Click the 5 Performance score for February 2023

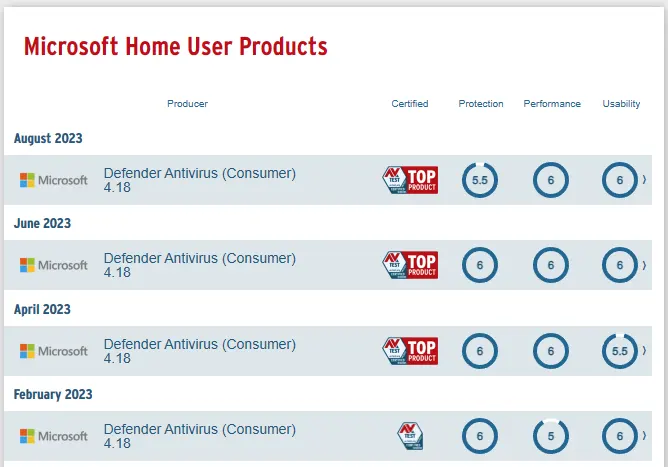[x=551, y=436]
